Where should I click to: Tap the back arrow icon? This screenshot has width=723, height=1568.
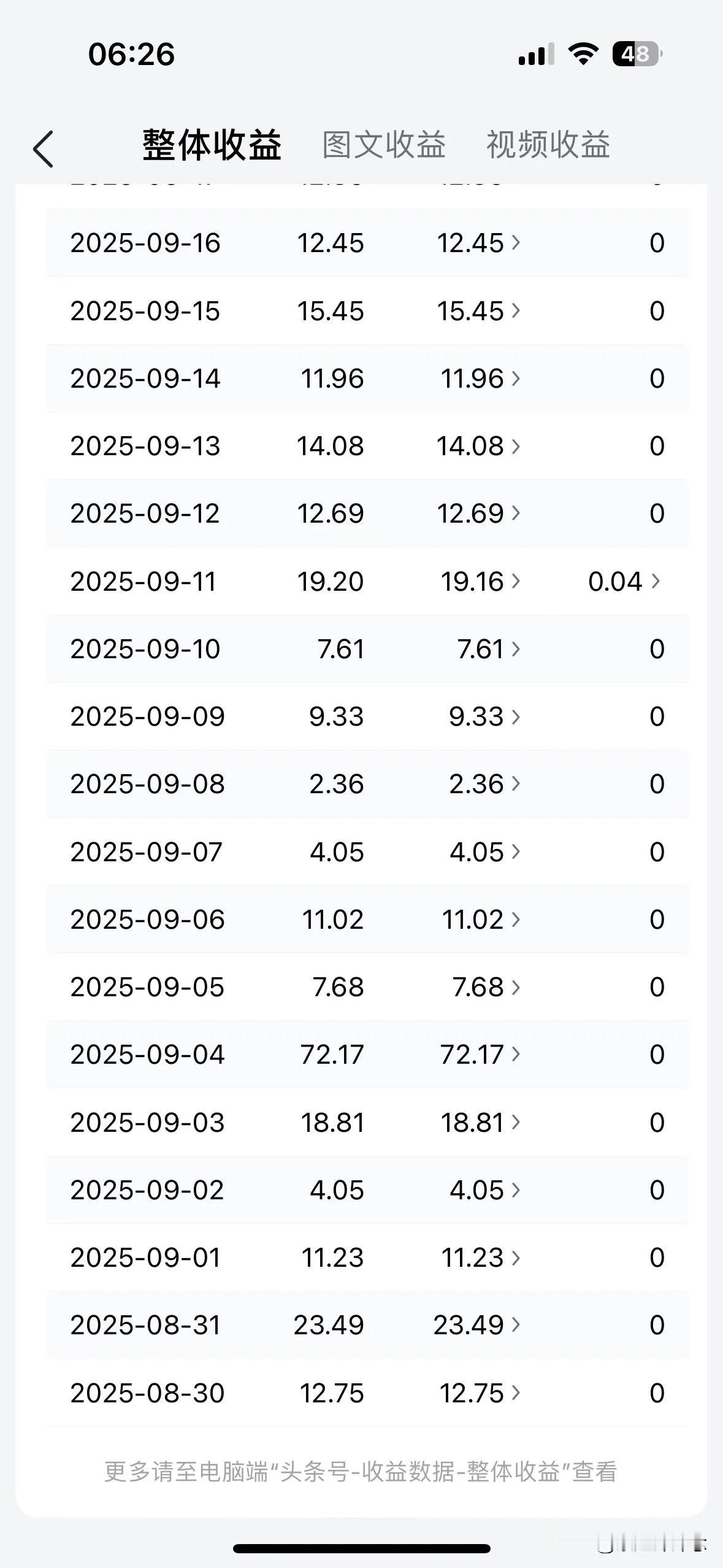43,148
